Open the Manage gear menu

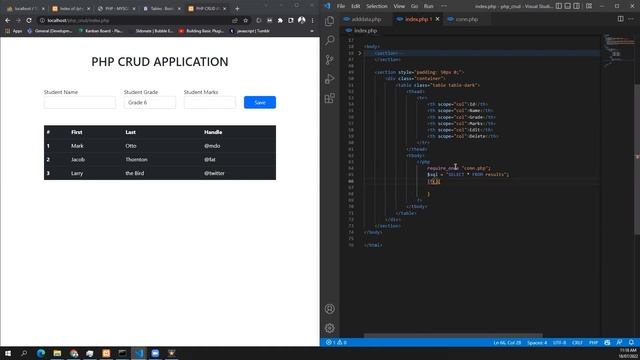[330, 328]
